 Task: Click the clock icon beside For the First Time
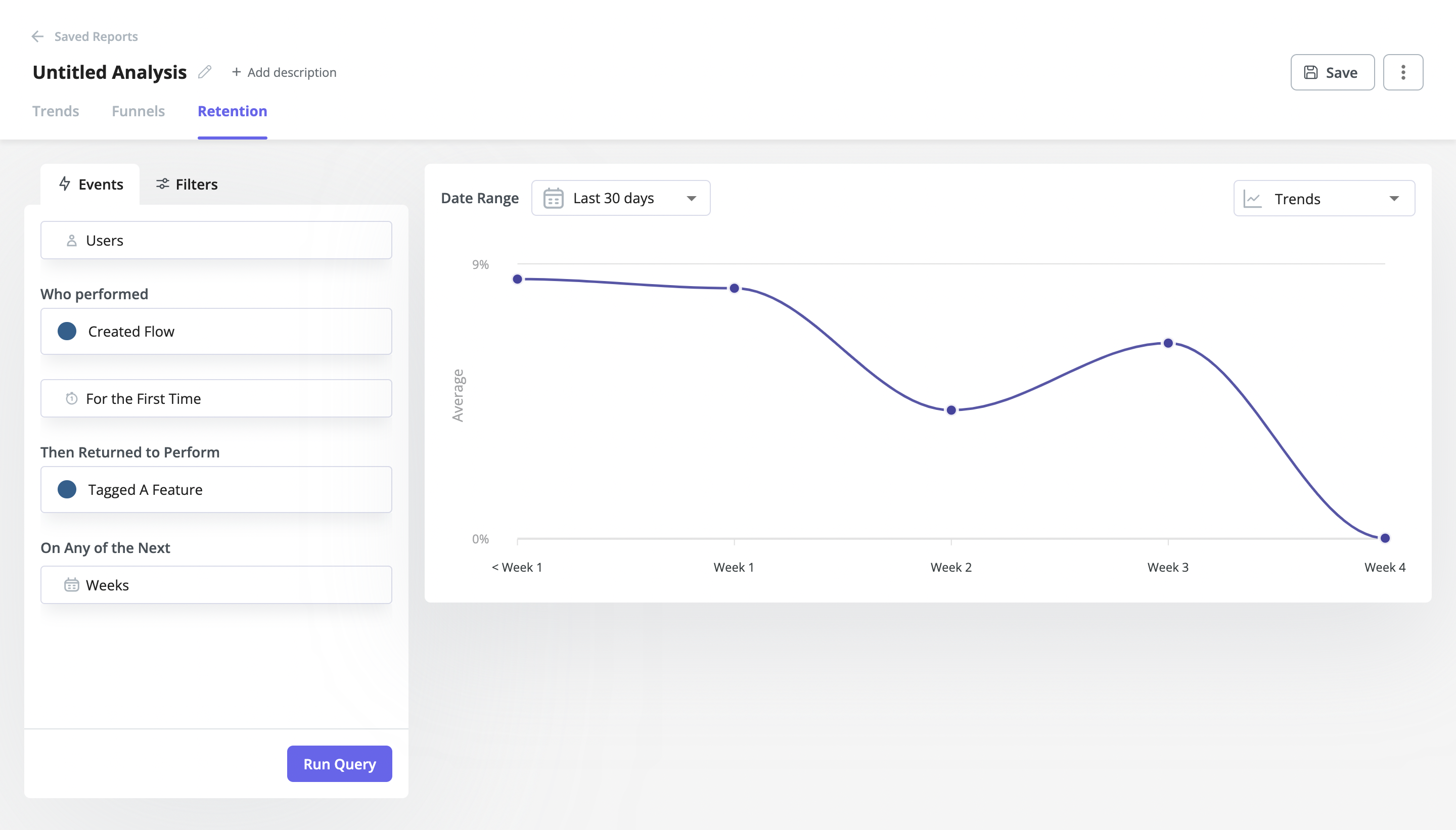click(x=71, y=398)
